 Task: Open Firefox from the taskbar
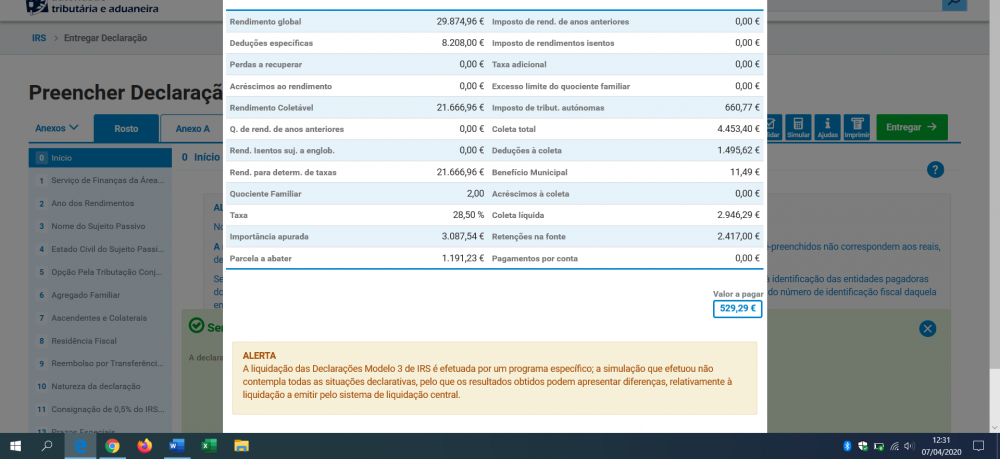point(145,446)
